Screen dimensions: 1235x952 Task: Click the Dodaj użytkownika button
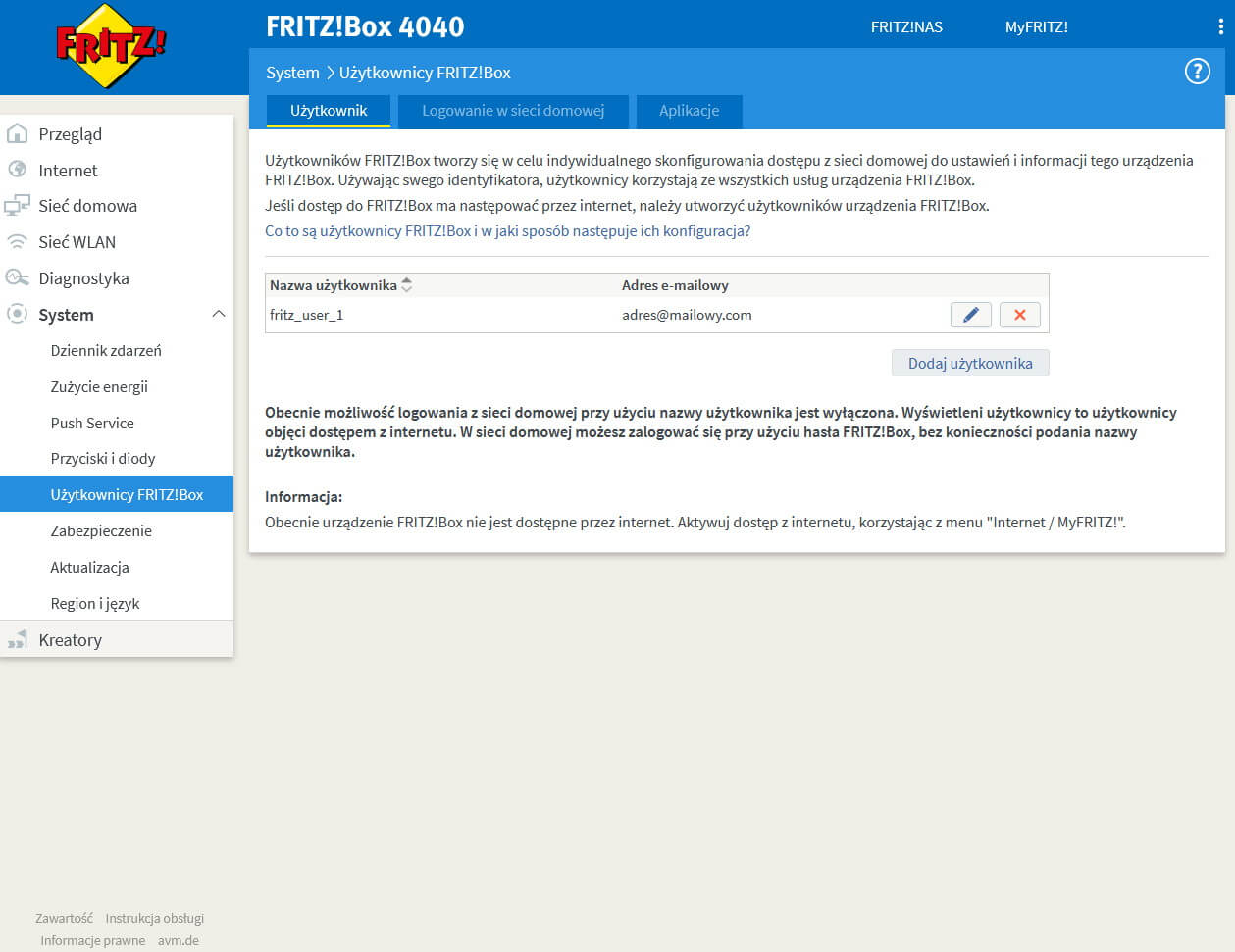click(970, 363)
